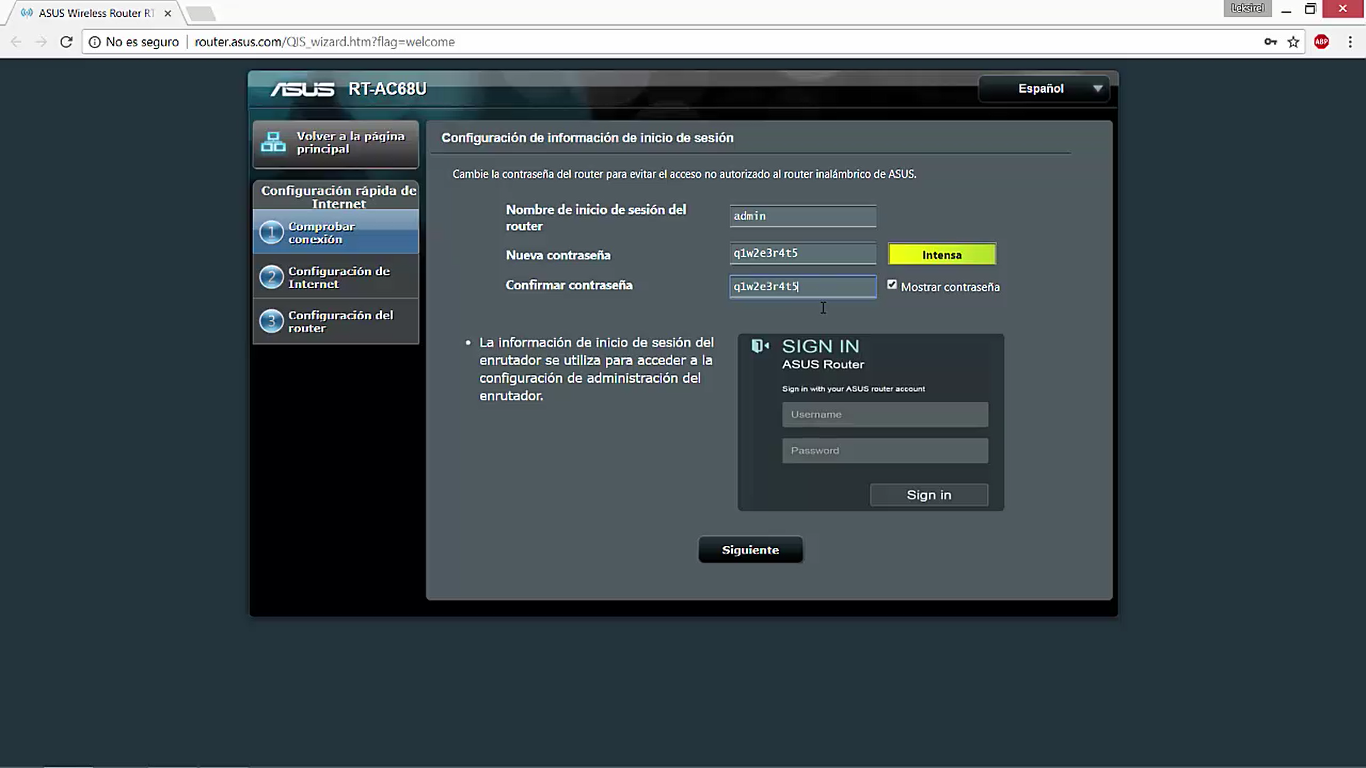This screenshot has width=1366, height=768.
Task: Click the Sign In panel icon
Action: [x=760, y=346]
